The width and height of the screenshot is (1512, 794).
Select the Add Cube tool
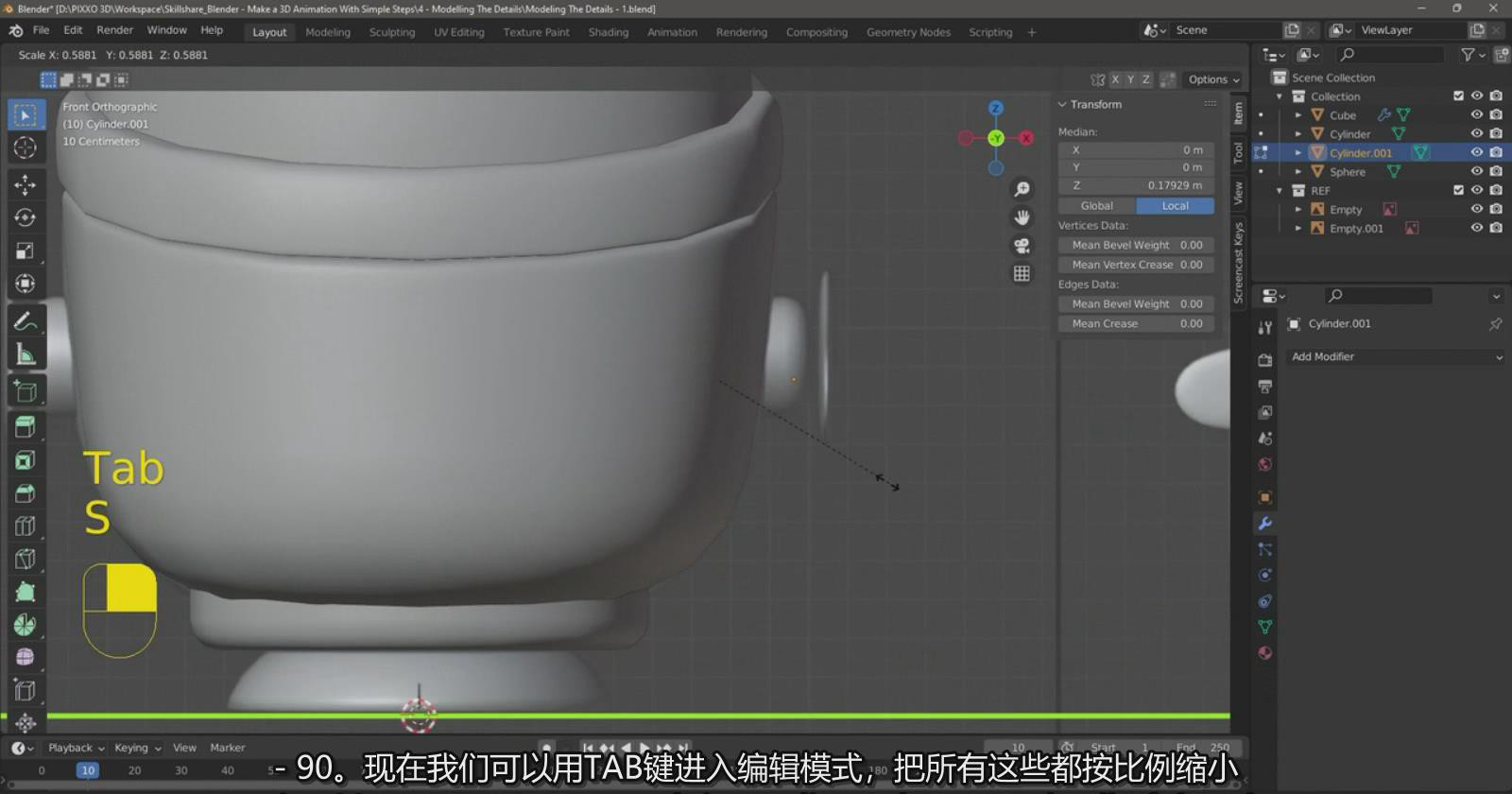[x=26, y=391]
